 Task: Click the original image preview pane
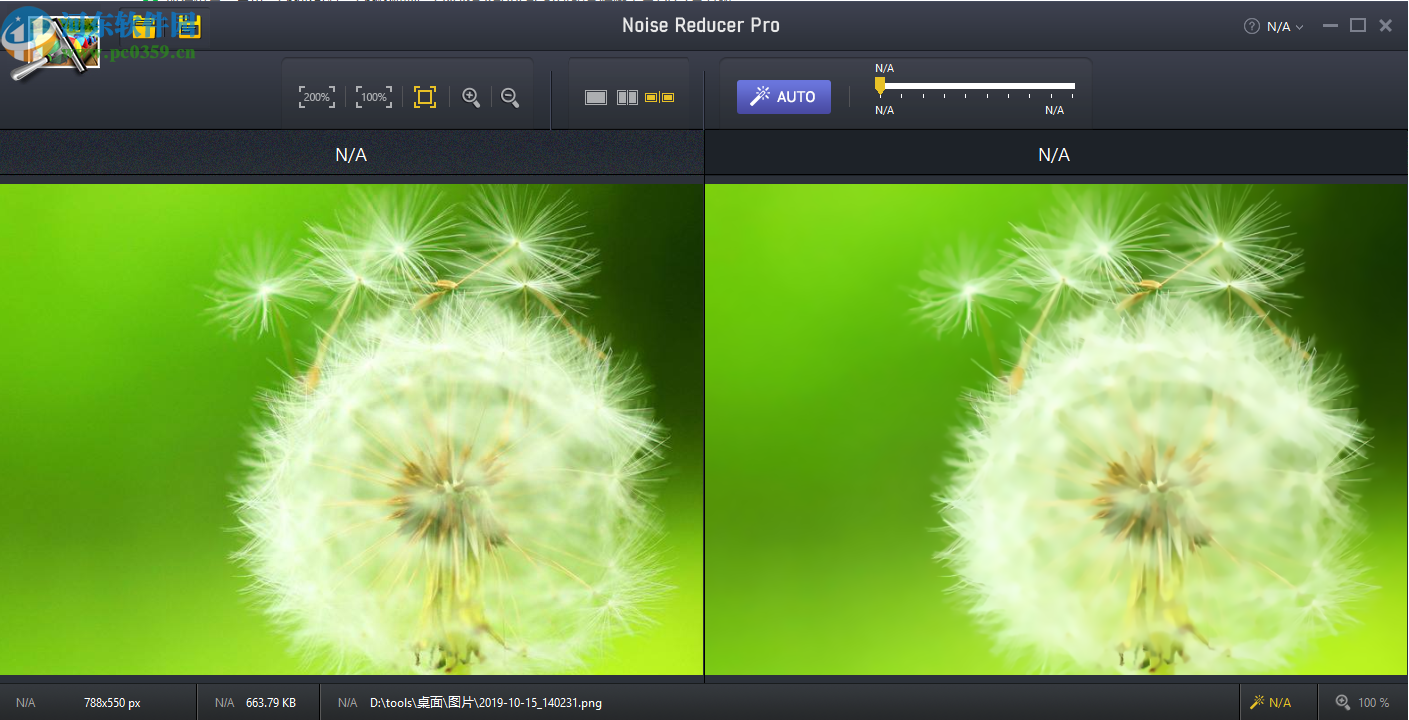(352, 429)
